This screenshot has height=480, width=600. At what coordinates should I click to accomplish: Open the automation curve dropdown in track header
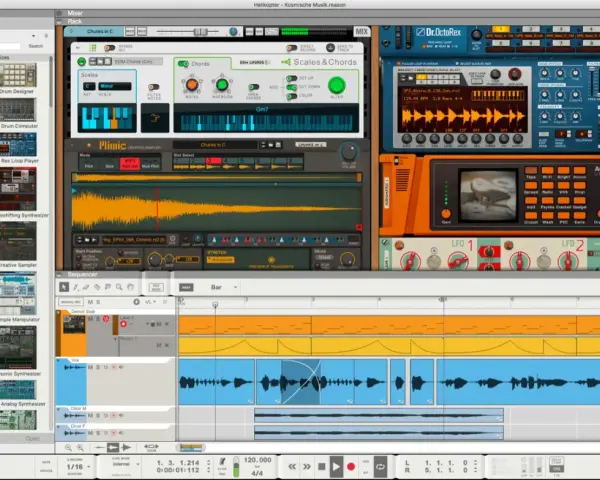point(150,302)
